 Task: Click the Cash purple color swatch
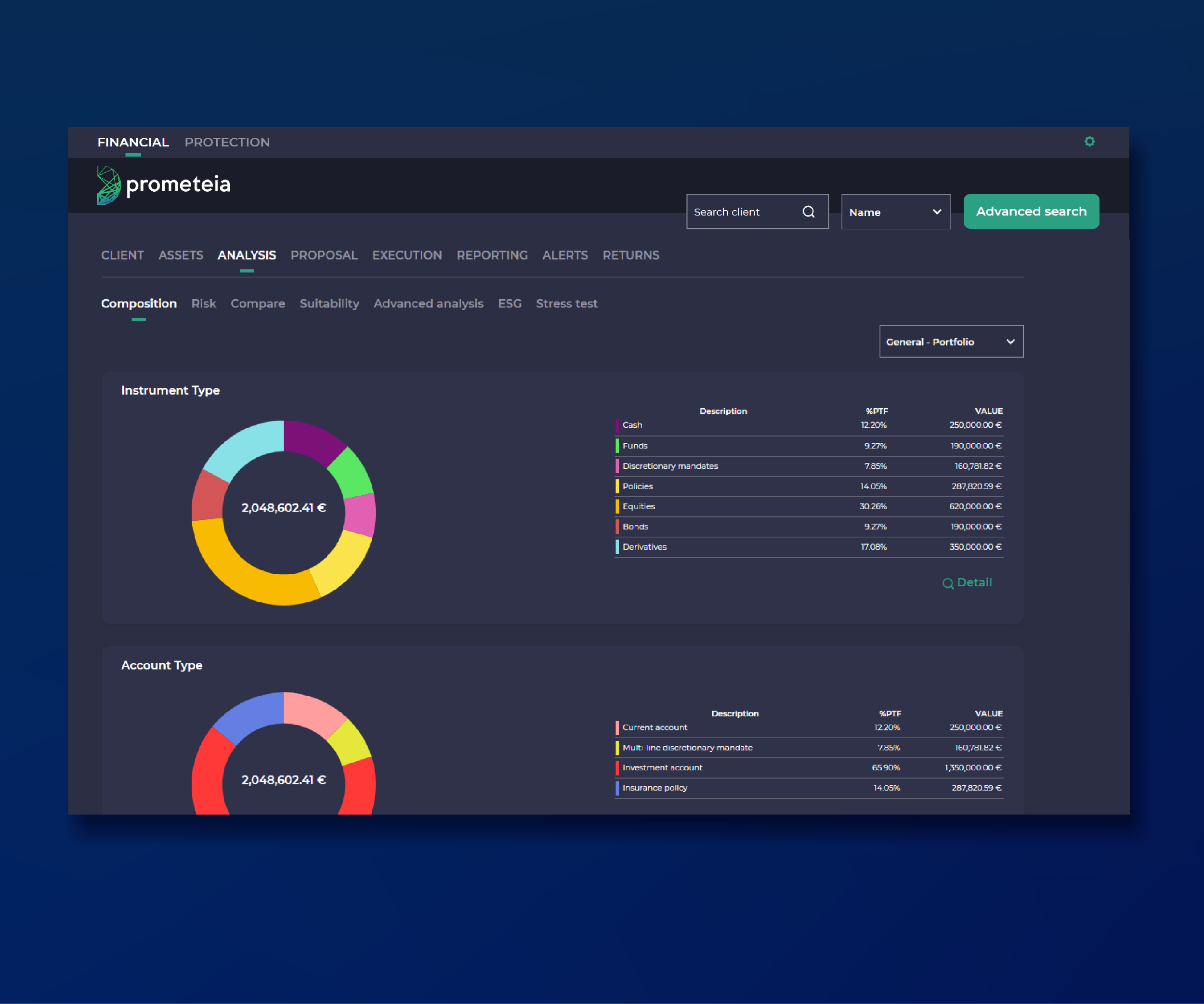point(617,425)
